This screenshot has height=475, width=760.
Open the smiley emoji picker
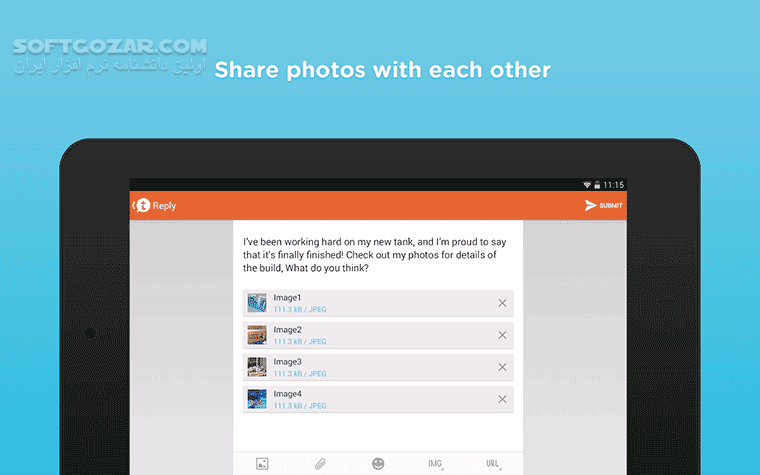tap(378, 464)
